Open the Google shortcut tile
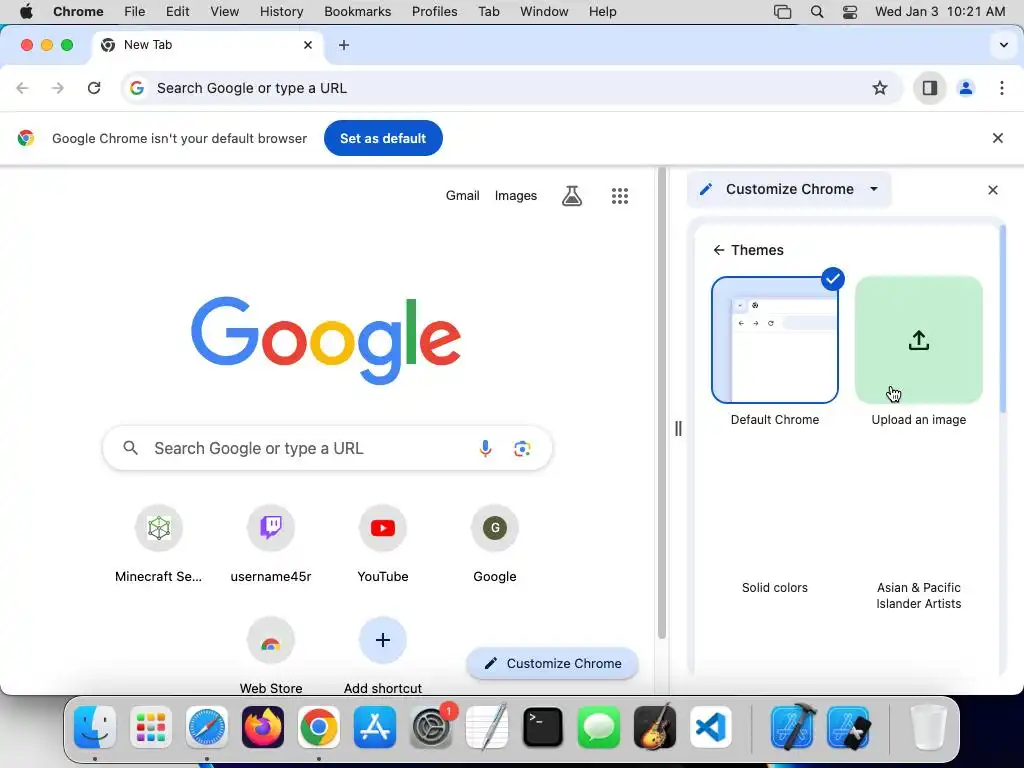The height and width of the screenshot is (768, 1024). (x=495, y=544)
